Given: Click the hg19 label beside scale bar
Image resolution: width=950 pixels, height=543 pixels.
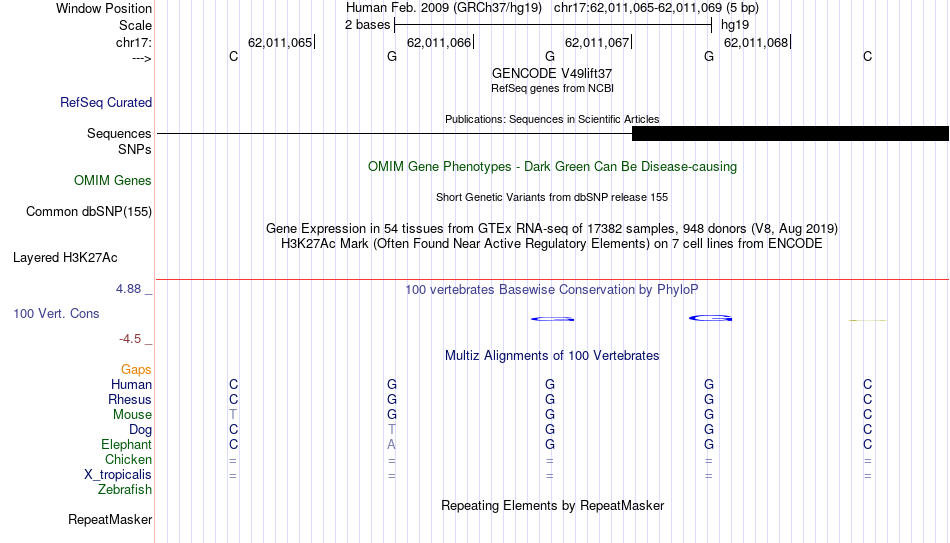Looking at the screenshot, I should coord(735,25).
